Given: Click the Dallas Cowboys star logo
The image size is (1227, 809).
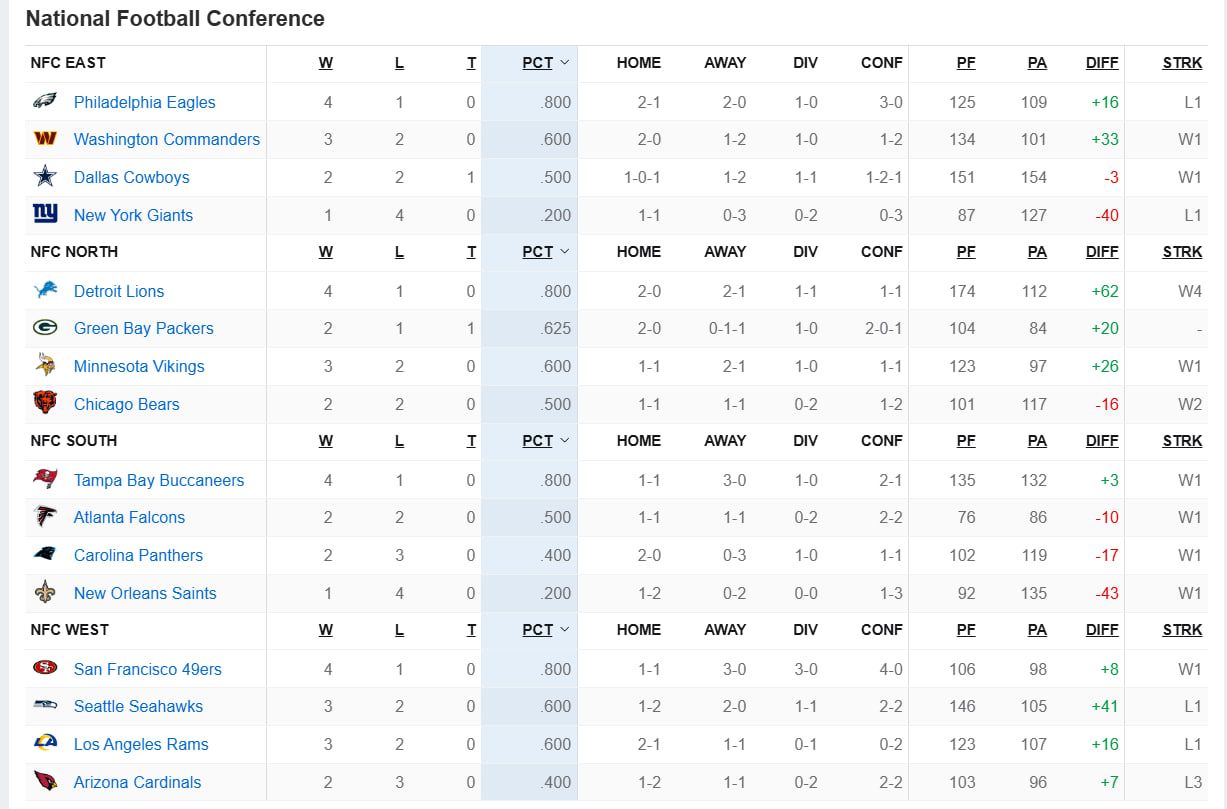Looking at the screenshot, I should point(45,177).
